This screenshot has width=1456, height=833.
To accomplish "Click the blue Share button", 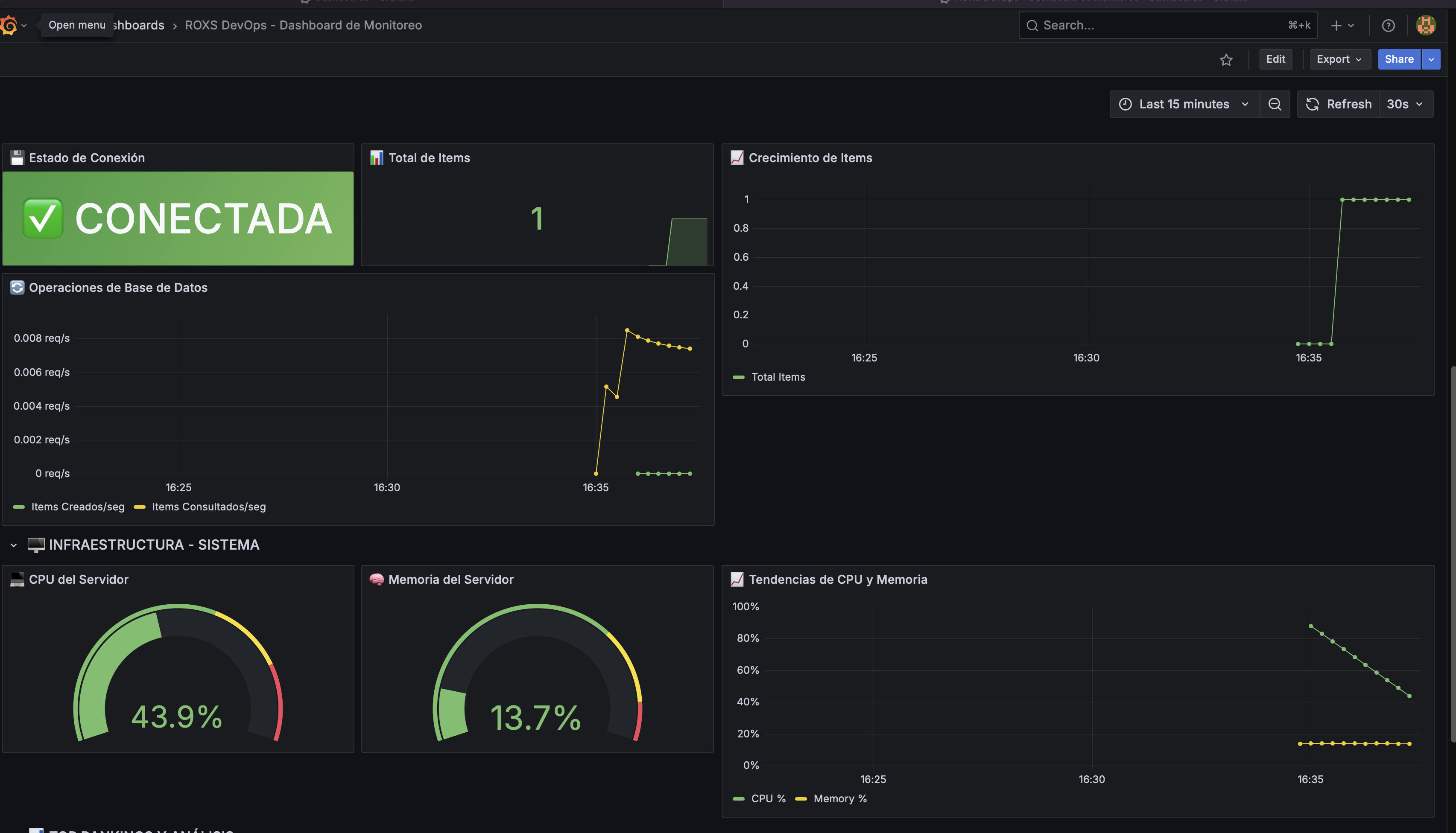I will [1399, 59].
